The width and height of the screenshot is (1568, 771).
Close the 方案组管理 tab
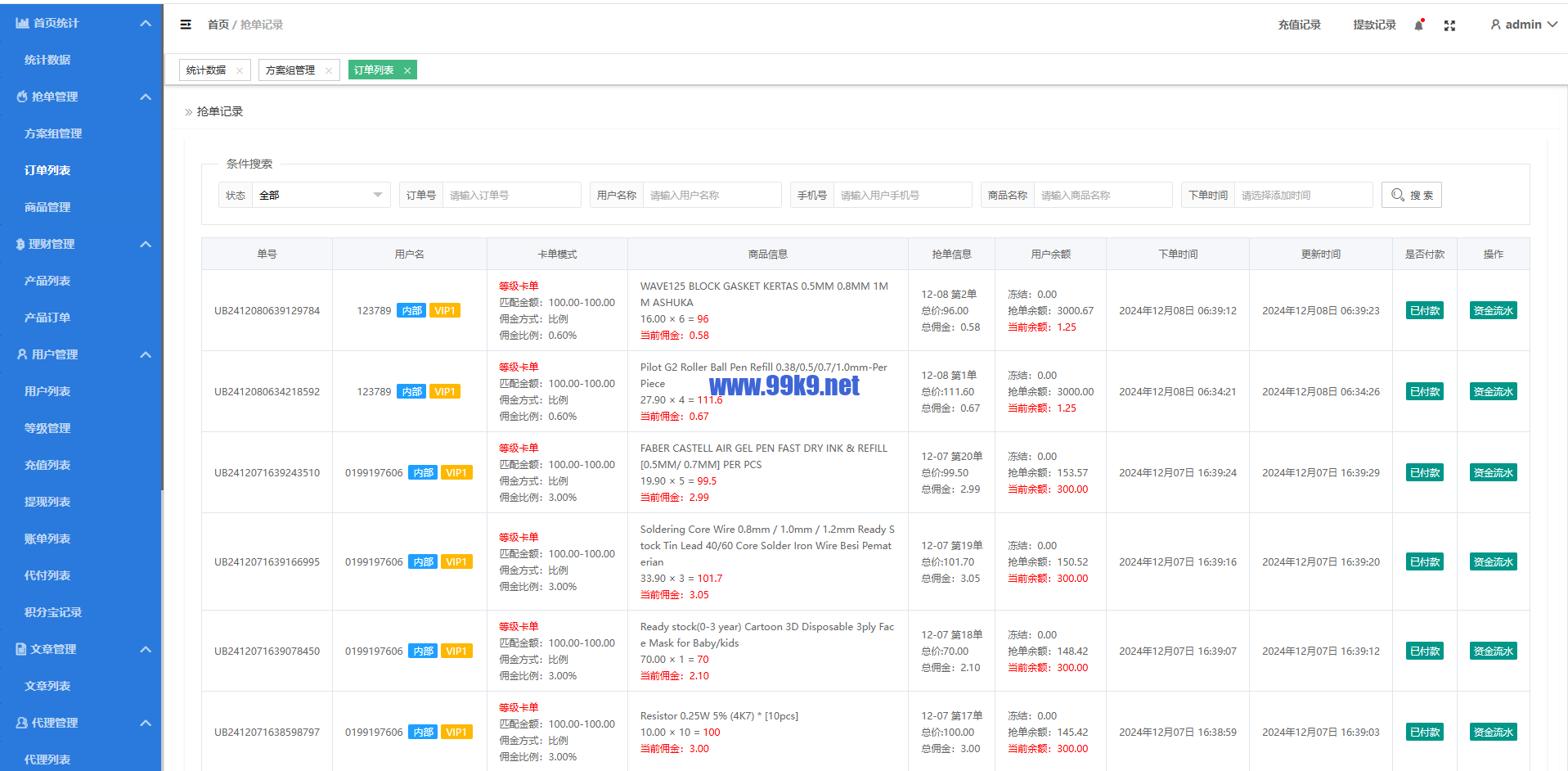(329, 70)
